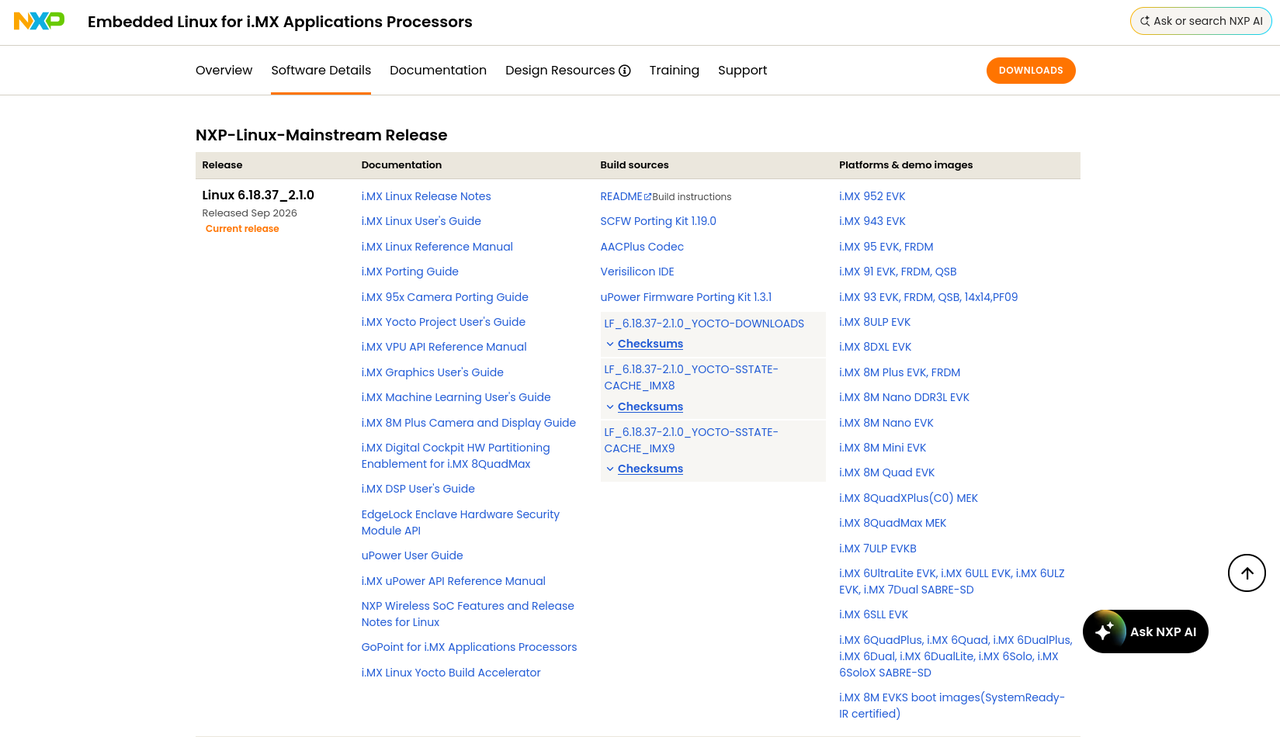Open i.MX Linux Release Notes
Viewport: 1280px width, 737px height.
[426, 196]
